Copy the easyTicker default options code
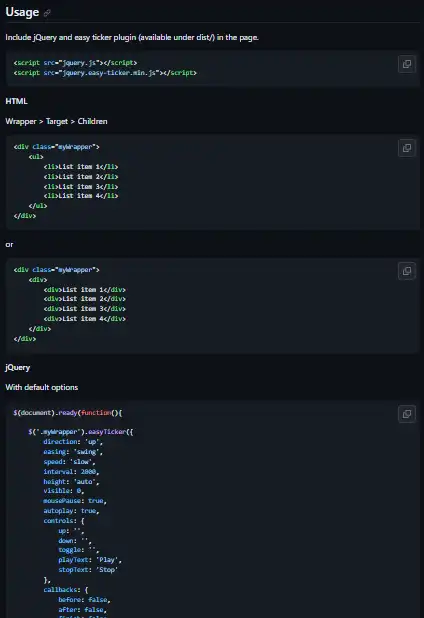424x618 pixels. coord(407,414)
